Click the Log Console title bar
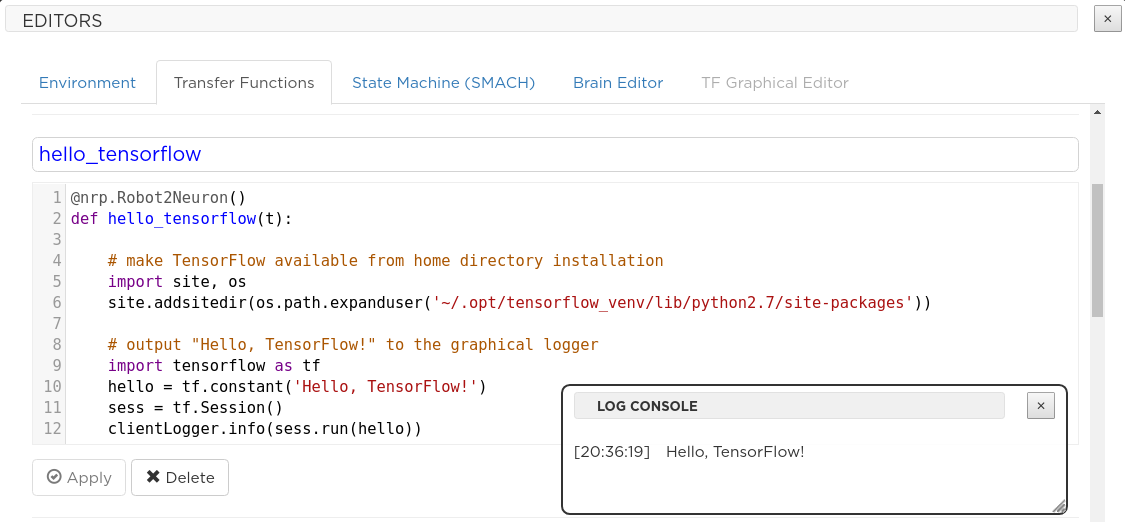1125x522 pixels. 789,406
